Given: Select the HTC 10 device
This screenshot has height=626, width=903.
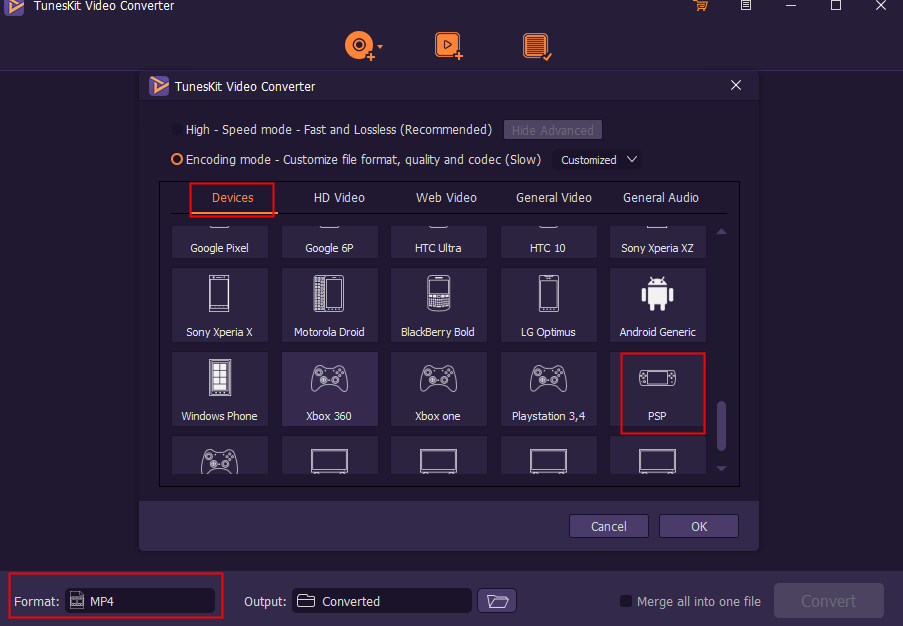Looking at the screenshot, I should [x=548, y=242].
